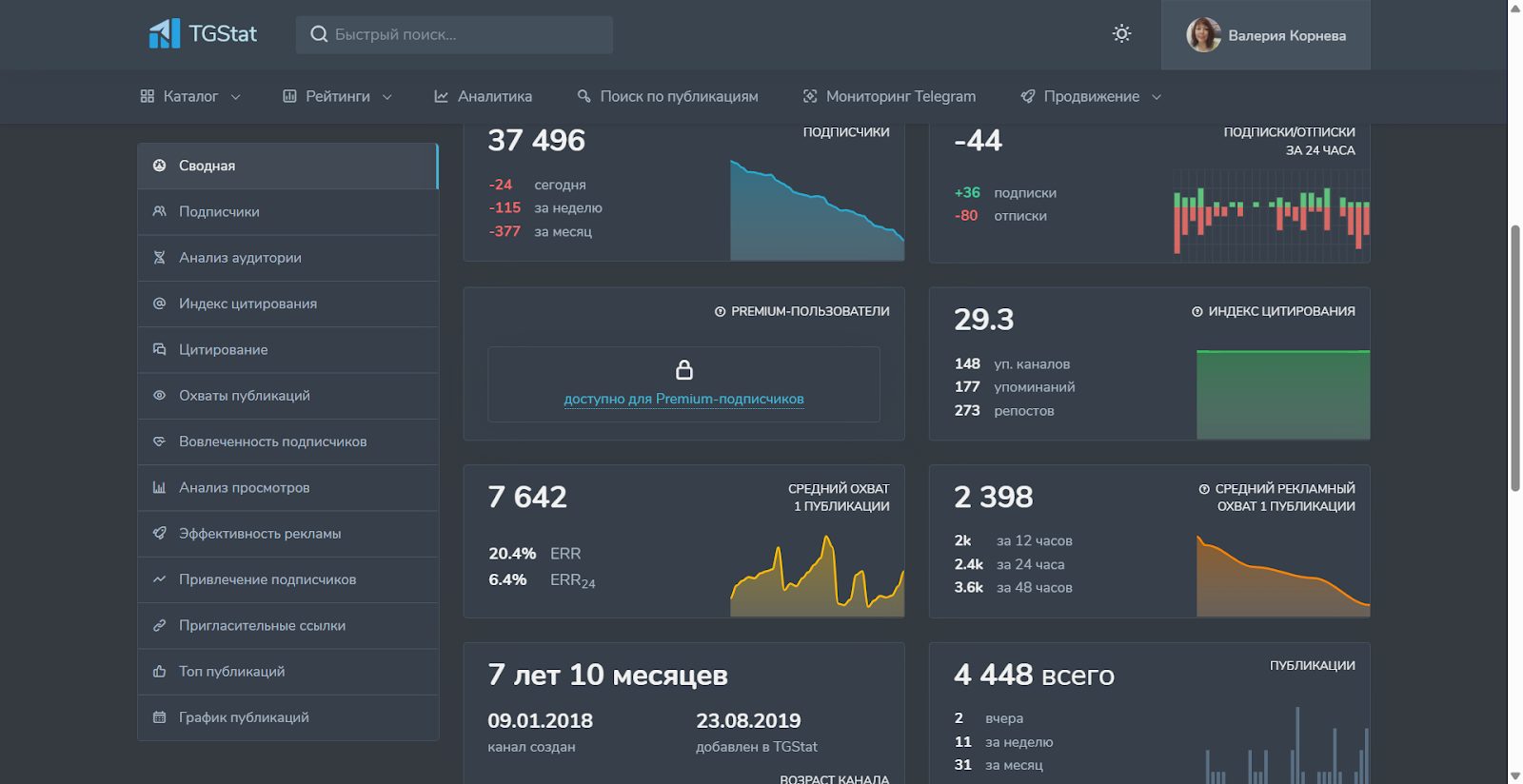Open Валерия Корнева profile menu
Viewport: 1523px width, 784px height.
1265,35
